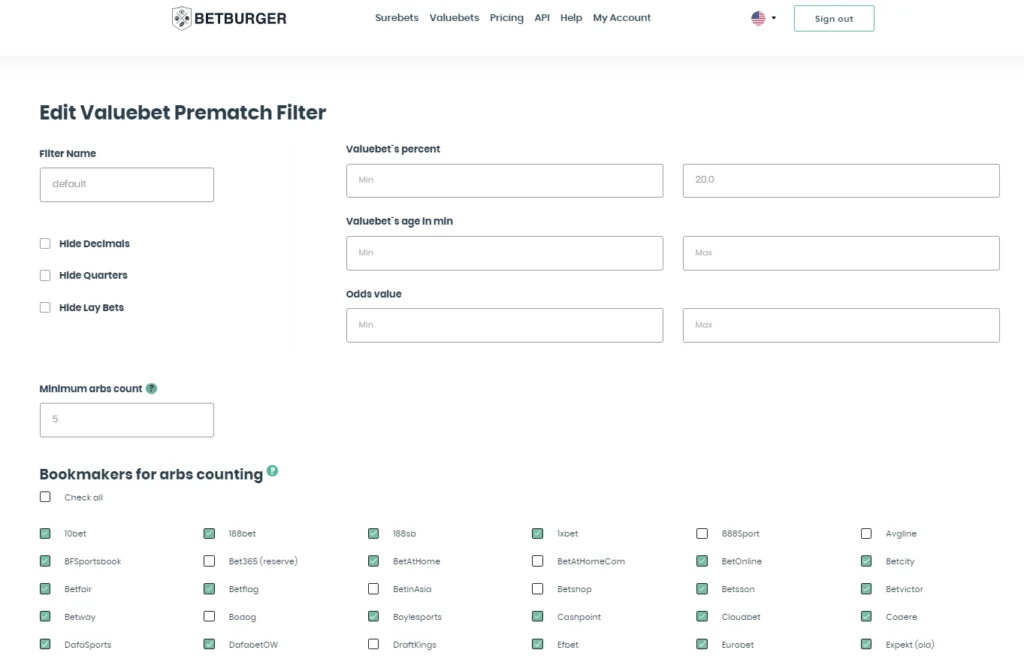This screenshot has width=1024, height=662.
Task: Check the Avgline bookmaker
Action: (x=866, y=533)
